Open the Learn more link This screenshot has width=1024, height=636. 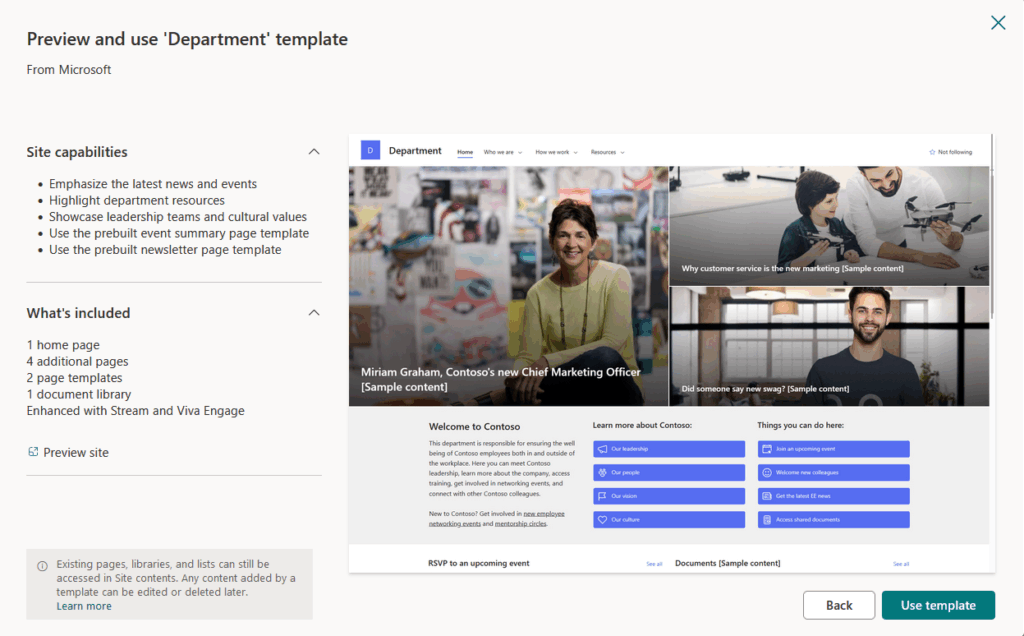coord(84,606)
